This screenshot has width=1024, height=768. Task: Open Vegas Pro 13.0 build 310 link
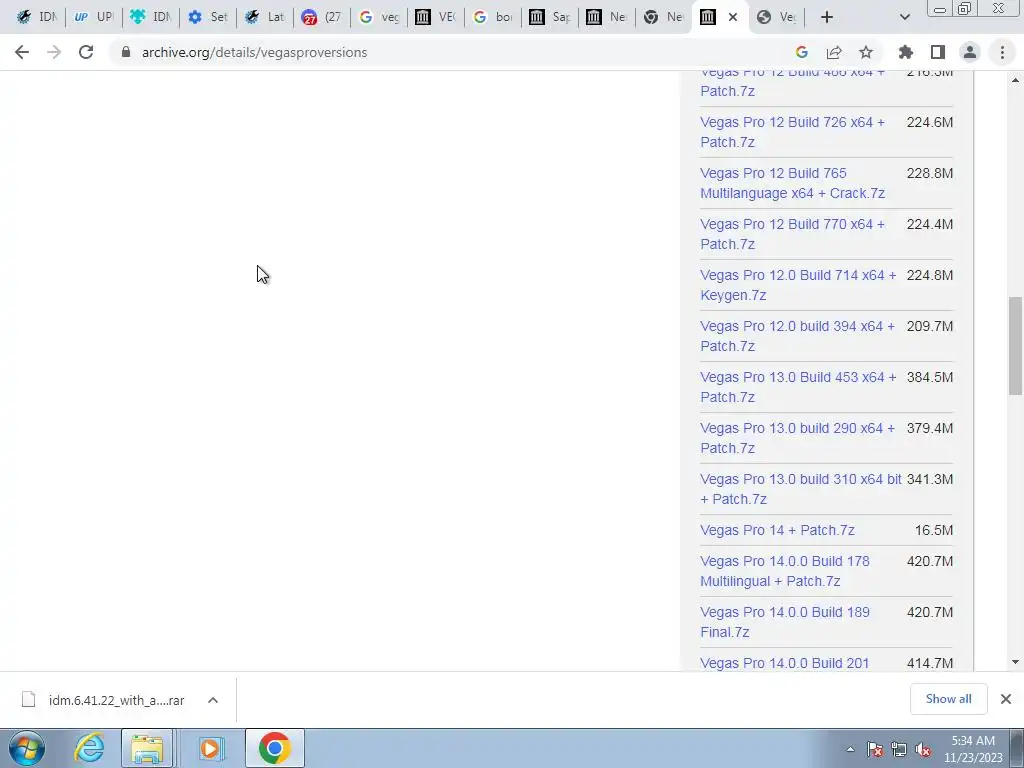[x=801, y=488]
